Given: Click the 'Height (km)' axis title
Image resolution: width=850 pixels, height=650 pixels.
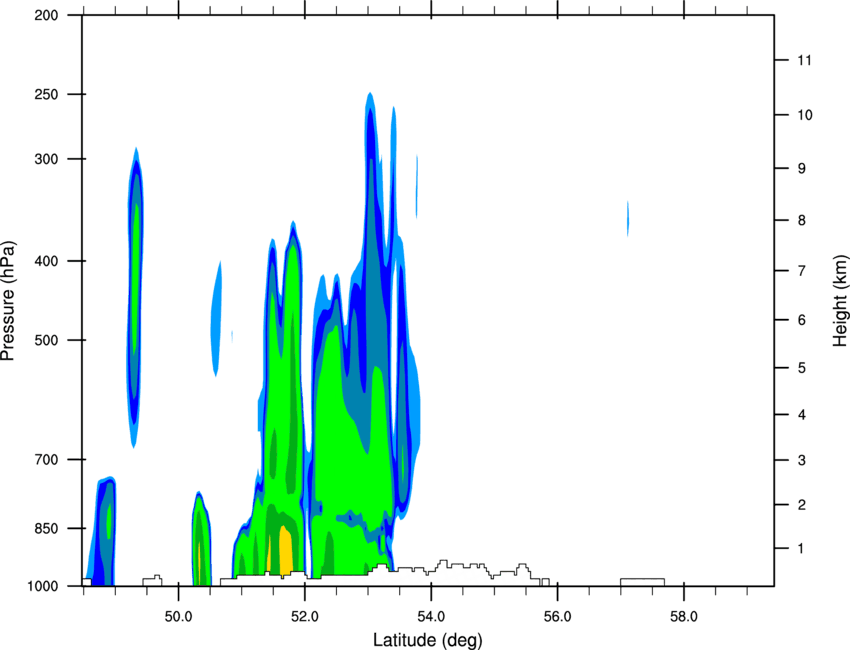Looking at the screenshot, I should pos(840,300).
